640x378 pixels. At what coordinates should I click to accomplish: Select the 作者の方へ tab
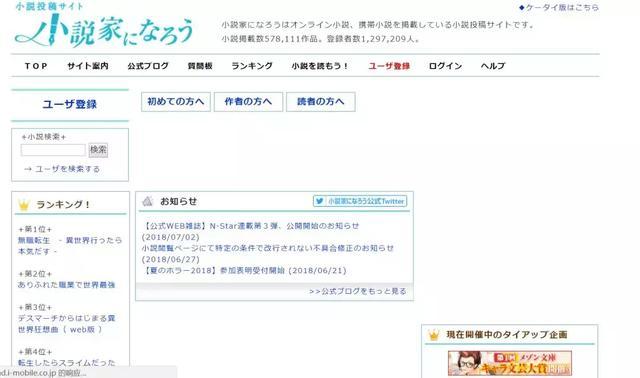click(248, 102)
